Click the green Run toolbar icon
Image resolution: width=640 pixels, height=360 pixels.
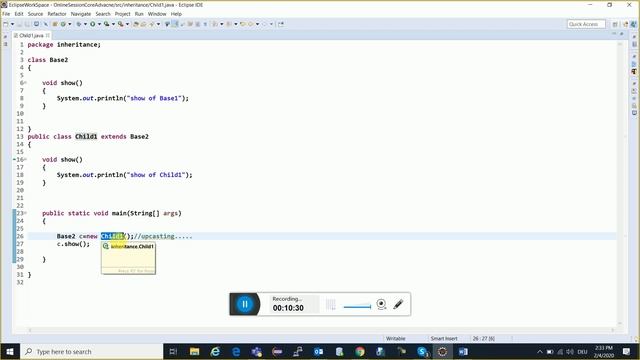click(x=93, y=24)
